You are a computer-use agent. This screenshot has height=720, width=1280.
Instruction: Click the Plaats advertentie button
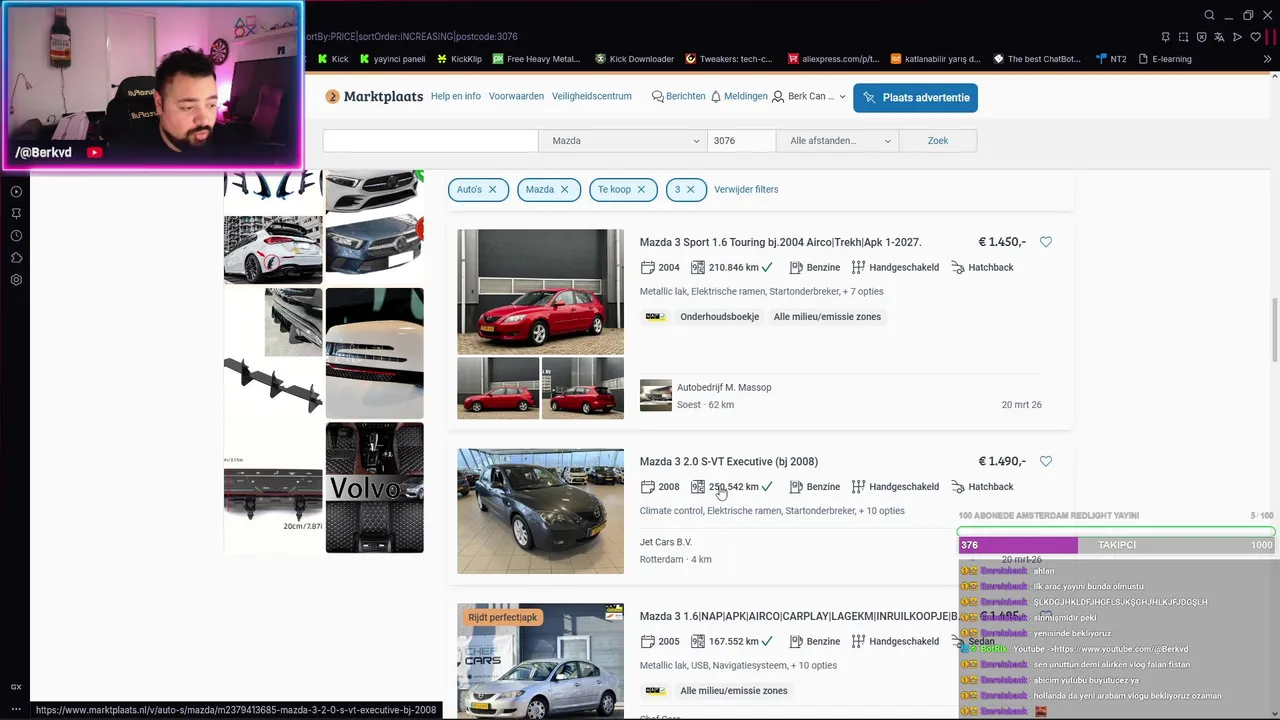(915, 97)
